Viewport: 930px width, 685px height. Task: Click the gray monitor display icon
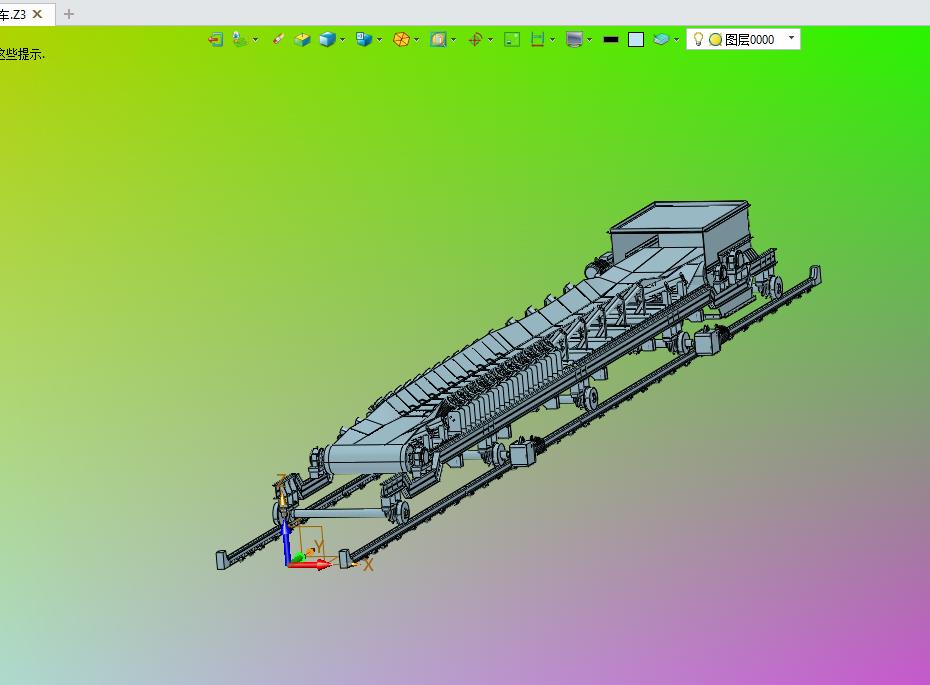574,39
